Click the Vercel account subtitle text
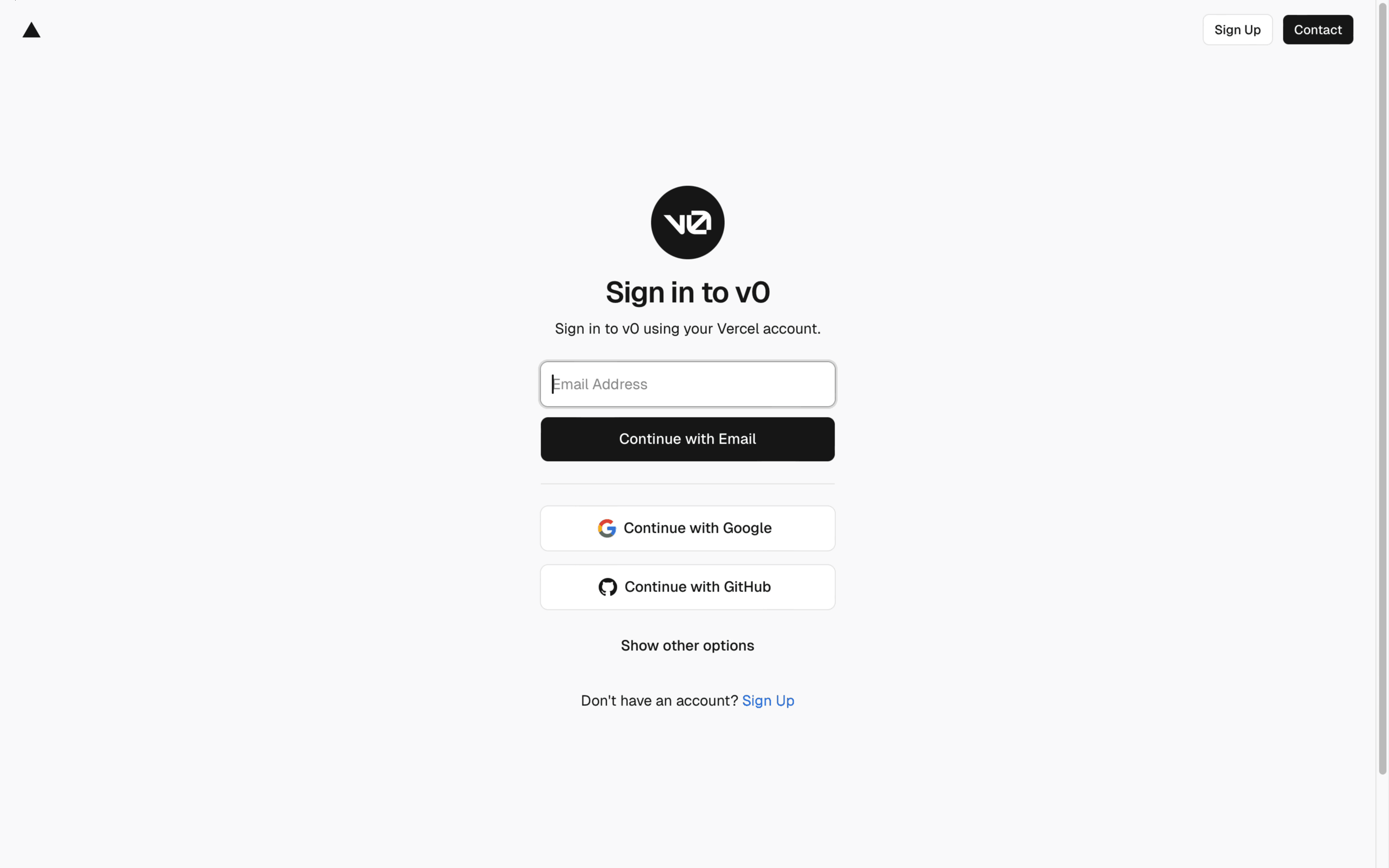The image size is (1389, 868). click(688, 328)
